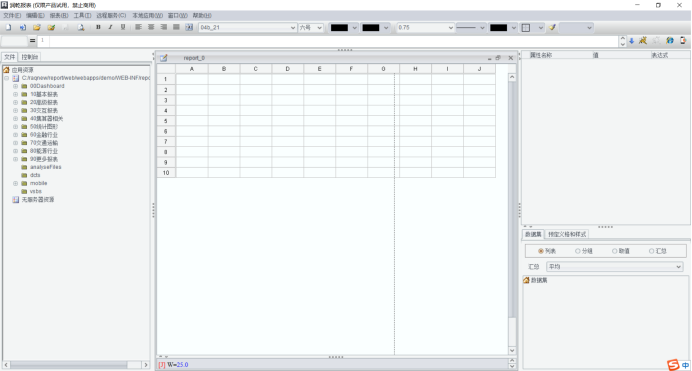Viewport: 692px width, 371px height.
Task: Click the second toolbar icon with blue arrow
Action: pos(23,27)
